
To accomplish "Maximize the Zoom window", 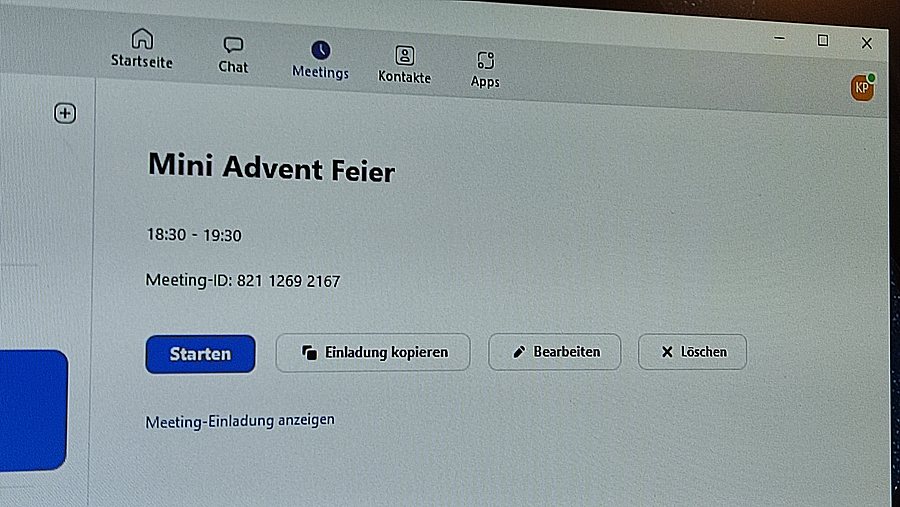I will [x=823, y=40].
